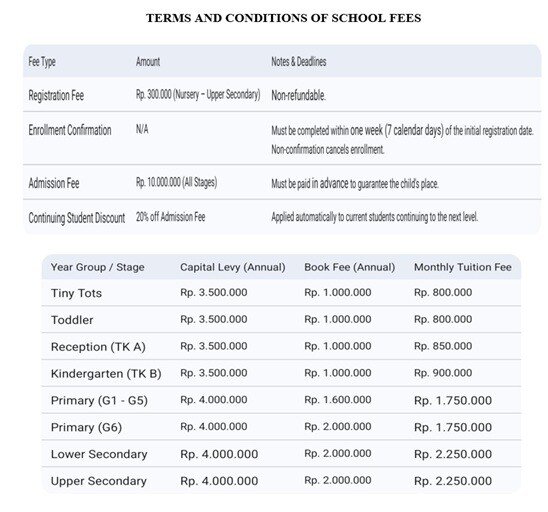Select the Enrollment Confirmation row label
The height and width of the screenshot is (512, 548).
point(70,130)
